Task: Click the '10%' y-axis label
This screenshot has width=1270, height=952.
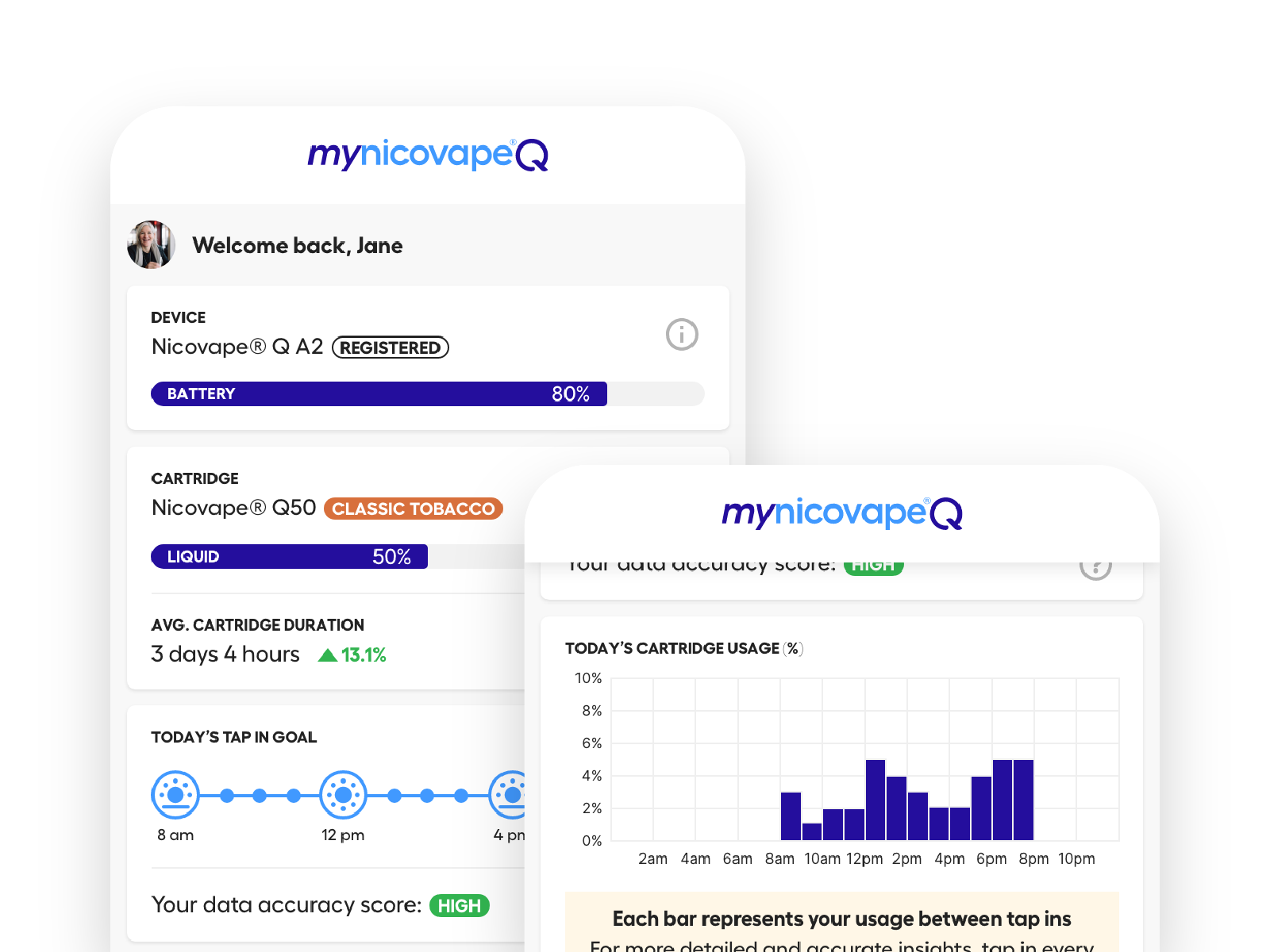Action: (588, 678)
